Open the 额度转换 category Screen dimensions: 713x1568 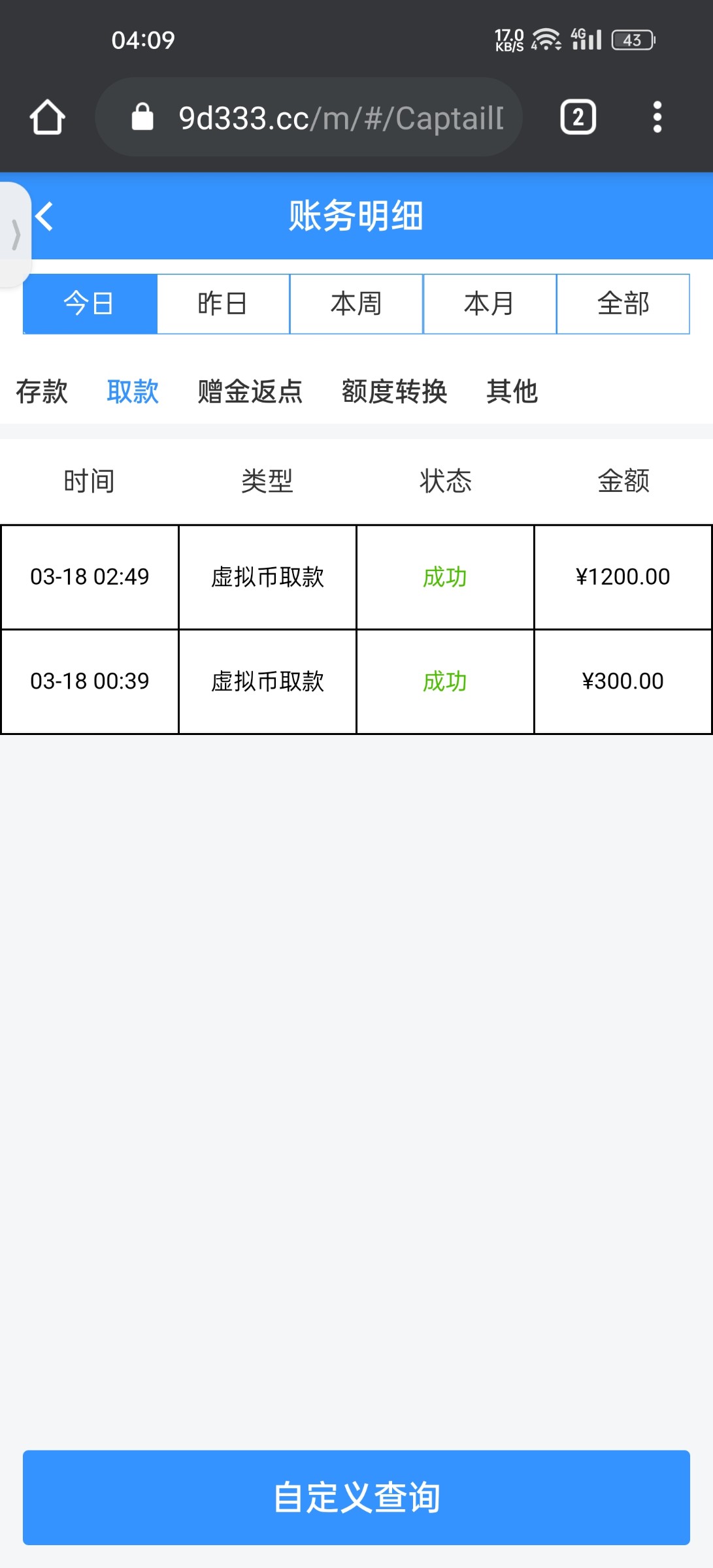pyautogui.click(x=394, y=391)
